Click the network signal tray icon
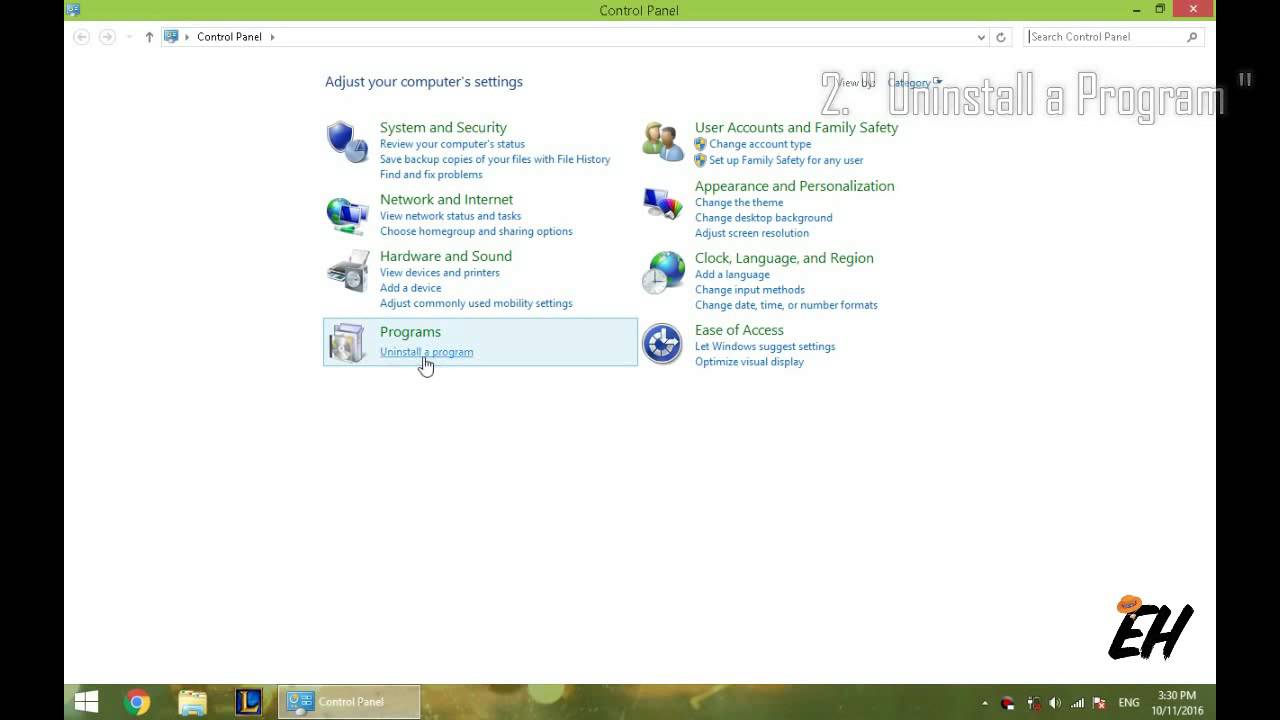Image resolution: width=1280 pixels, height=720 pixels. coord(1078,703)
